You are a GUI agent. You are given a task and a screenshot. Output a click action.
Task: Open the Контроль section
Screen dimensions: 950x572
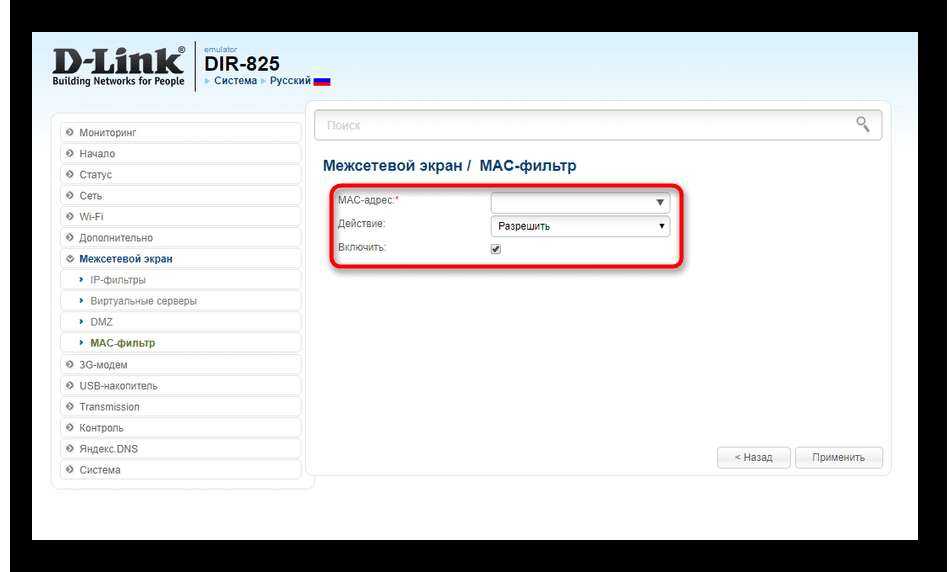(181, 428)
